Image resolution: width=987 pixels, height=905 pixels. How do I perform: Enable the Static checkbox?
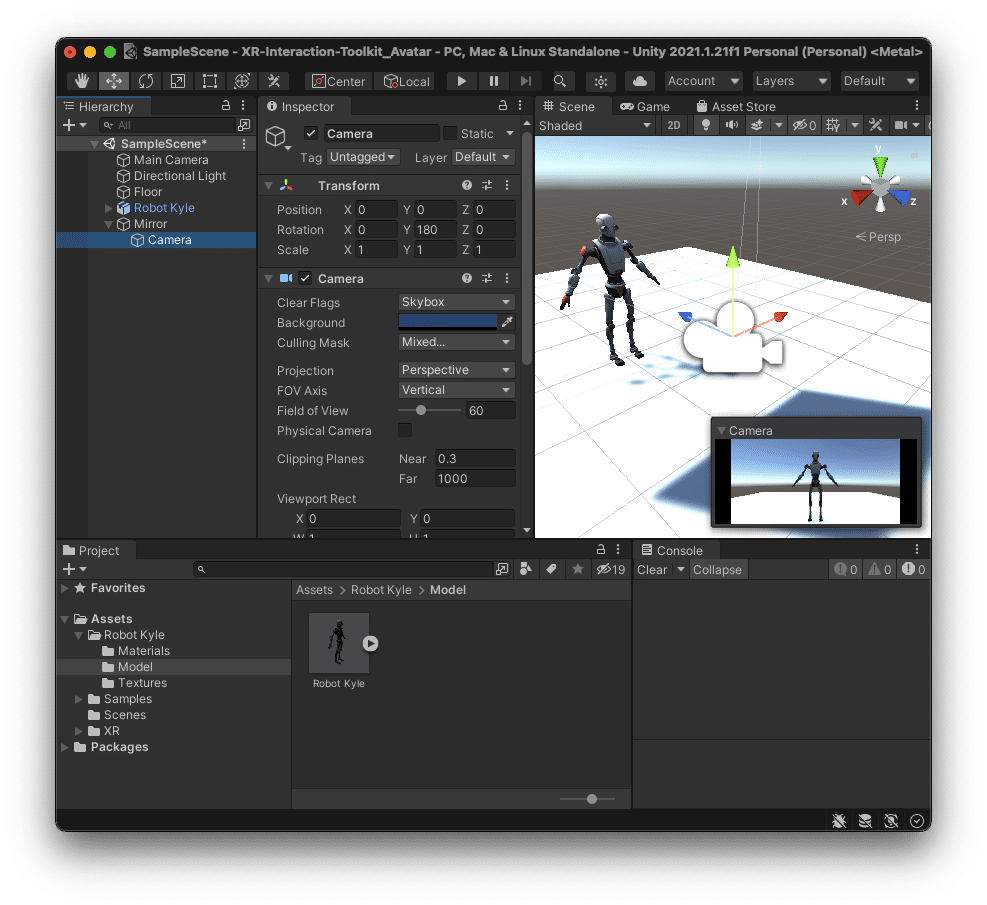pyautogui.click(x=449, y=133)
